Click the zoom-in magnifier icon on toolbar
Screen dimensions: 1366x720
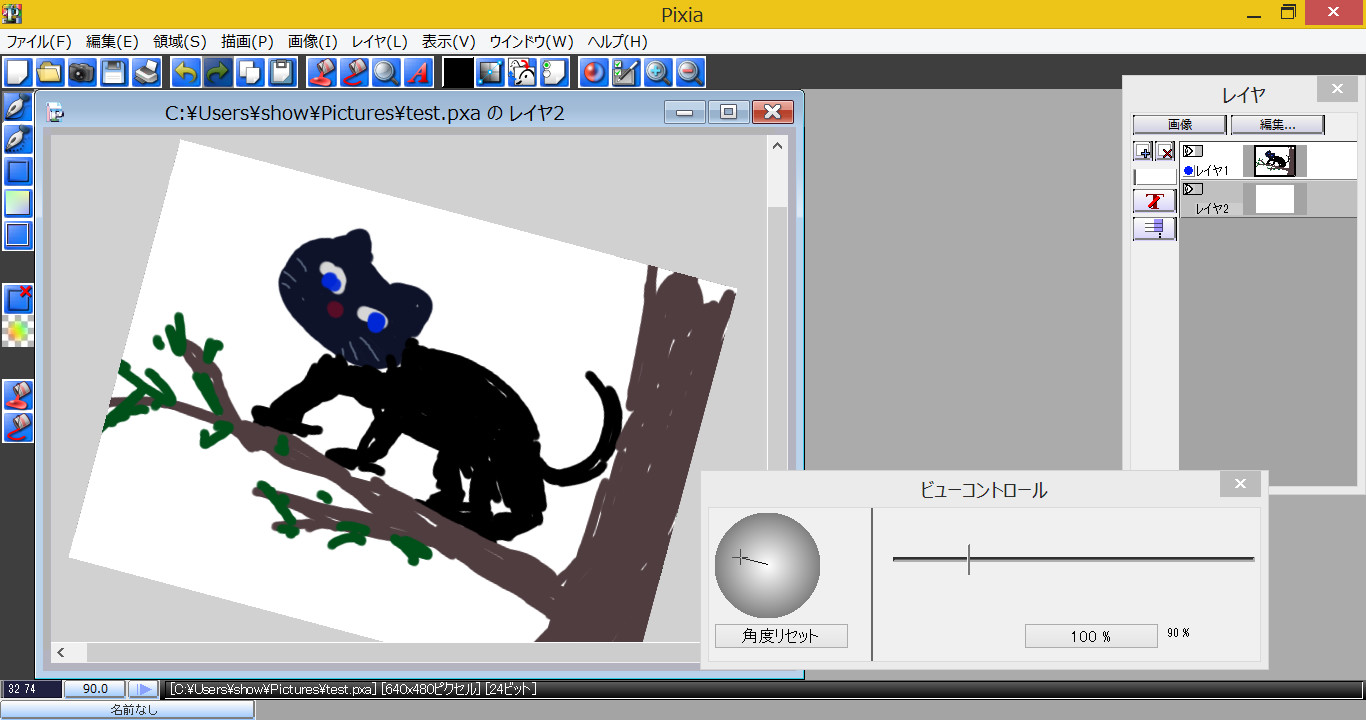(657, 71)
